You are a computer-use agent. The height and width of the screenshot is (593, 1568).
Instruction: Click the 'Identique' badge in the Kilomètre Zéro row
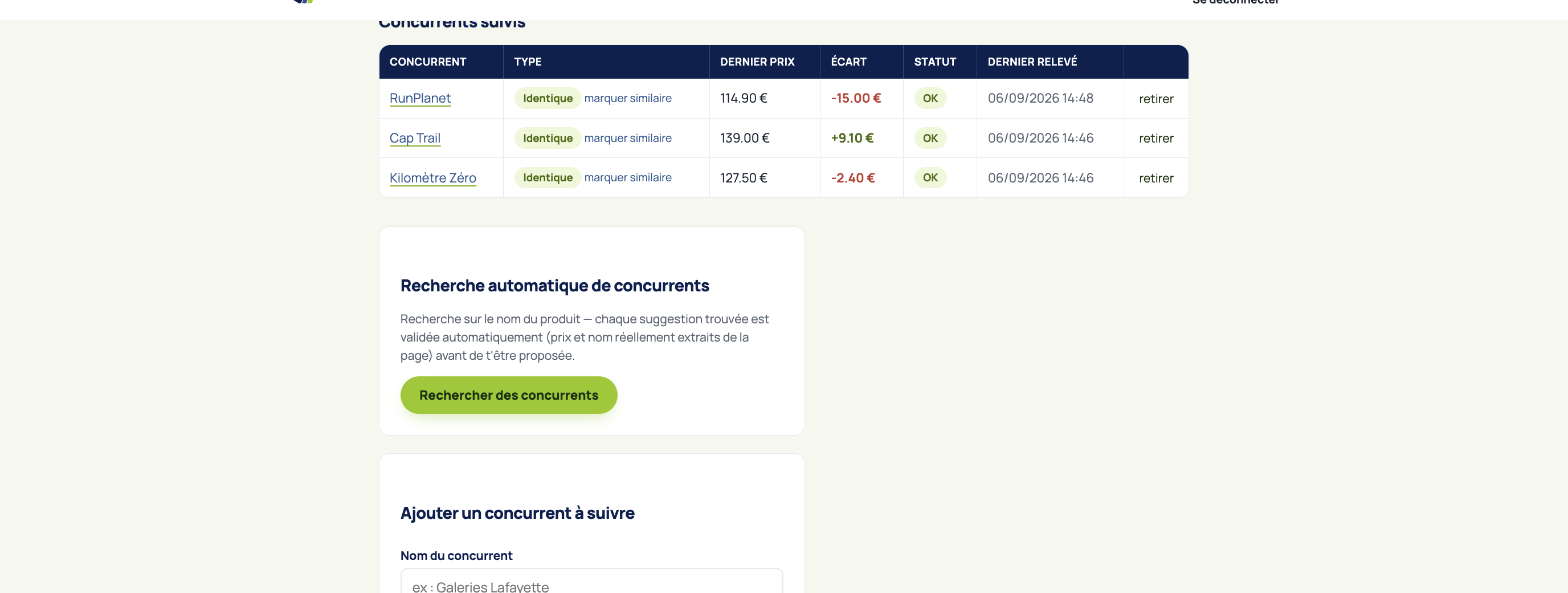click(x=547, y=177)
